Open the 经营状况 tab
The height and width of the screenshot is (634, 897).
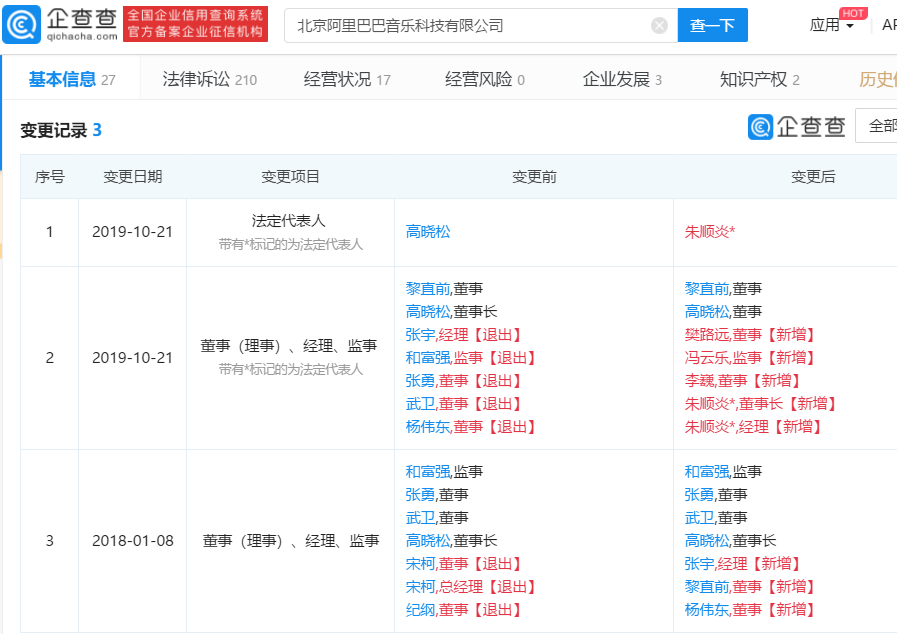click(347, 80)
